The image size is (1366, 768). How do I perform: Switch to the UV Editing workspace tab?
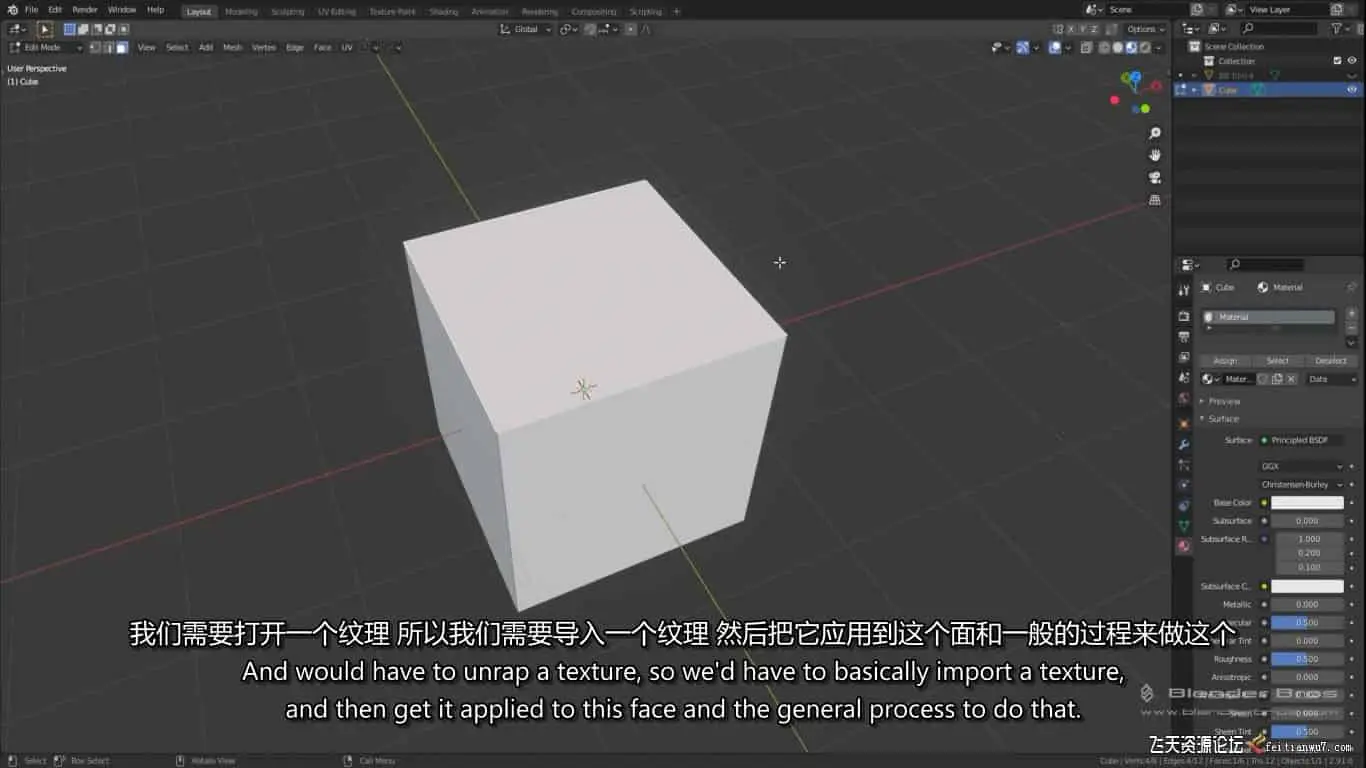coord(336,11)
